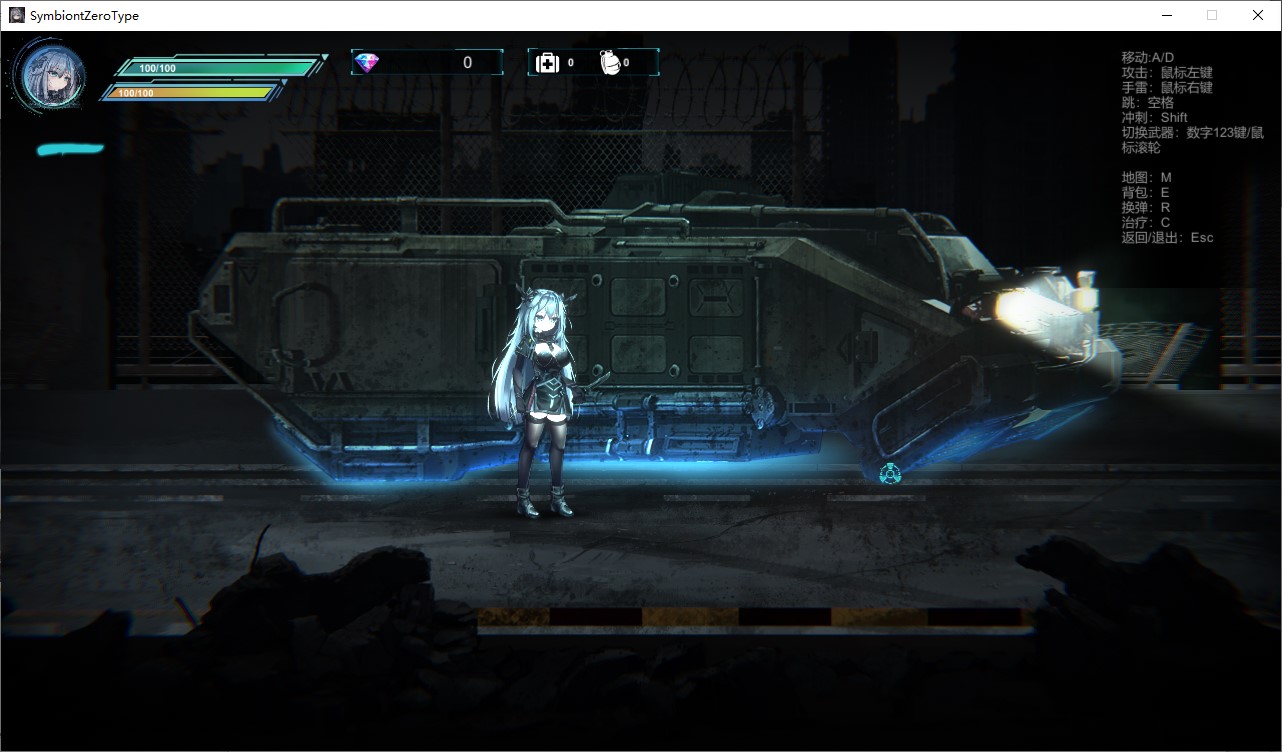Click the "移动:A/D" help line
The width and height of the screenshot is (1282, 752).
pos(1148,57)
